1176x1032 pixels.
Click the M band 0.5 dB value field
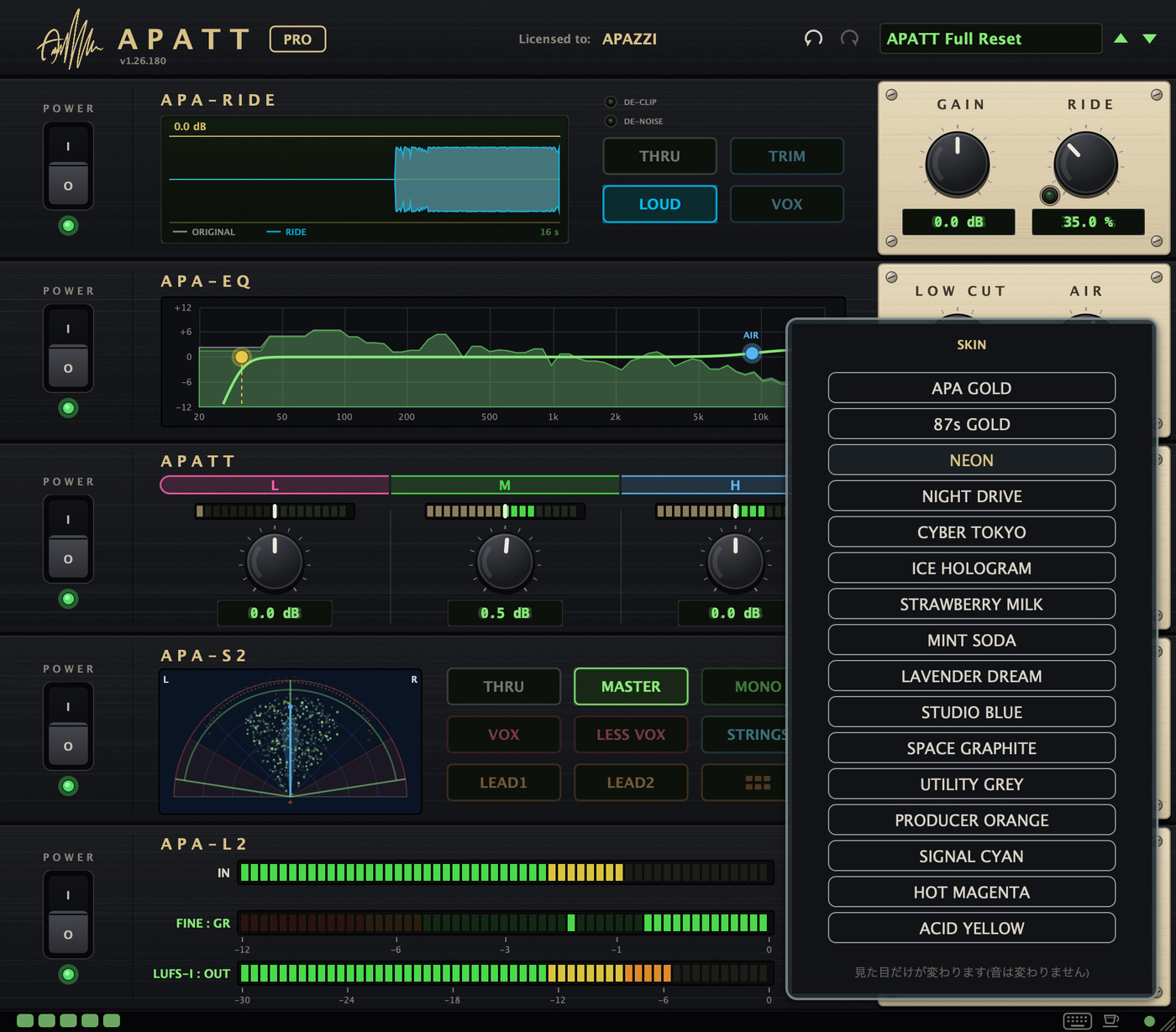(505, 613)
